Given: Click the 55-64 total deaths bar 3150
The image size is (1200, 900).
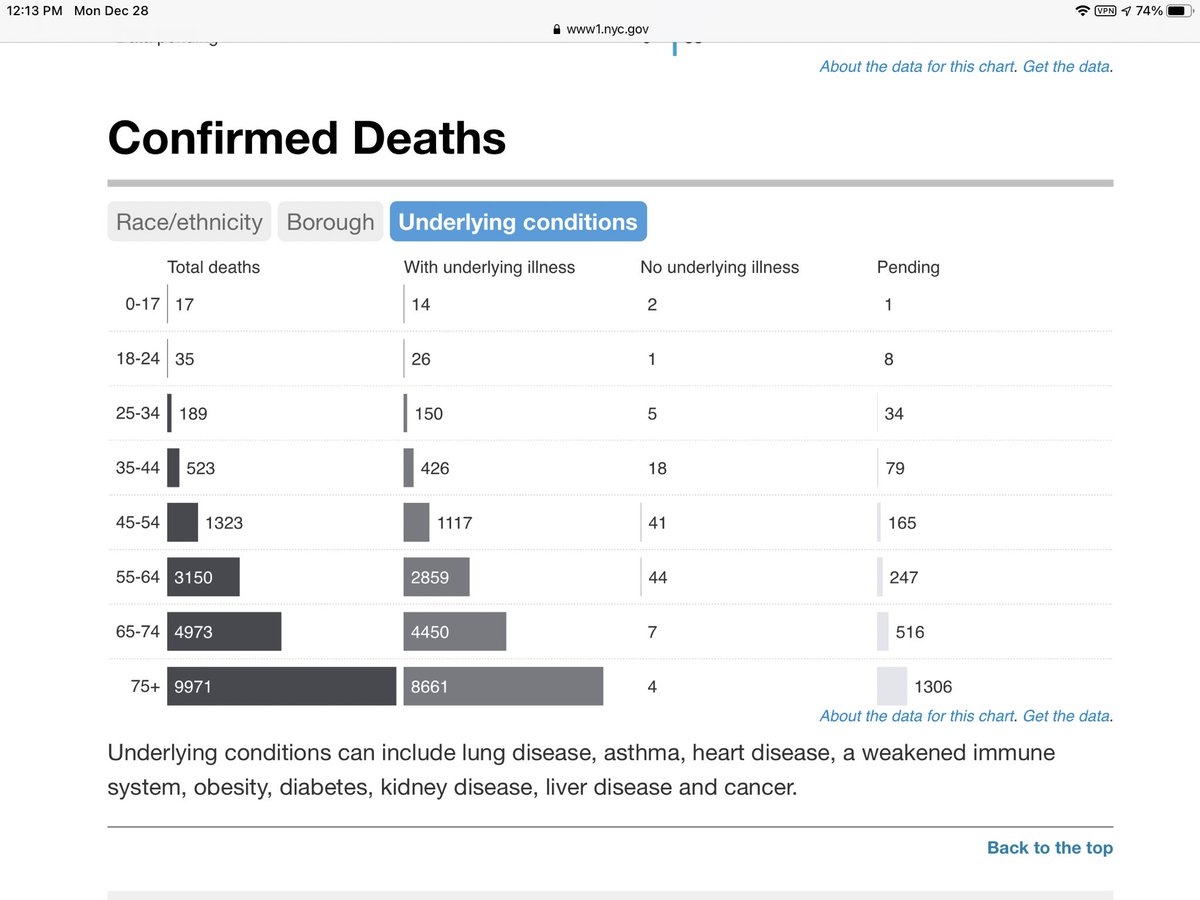Looking at the screenshot, I should 203,577.
